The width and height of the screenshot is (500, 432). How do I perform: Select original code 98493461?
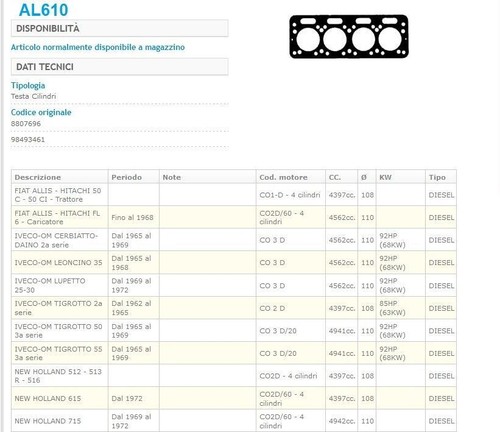coord(28,140)
